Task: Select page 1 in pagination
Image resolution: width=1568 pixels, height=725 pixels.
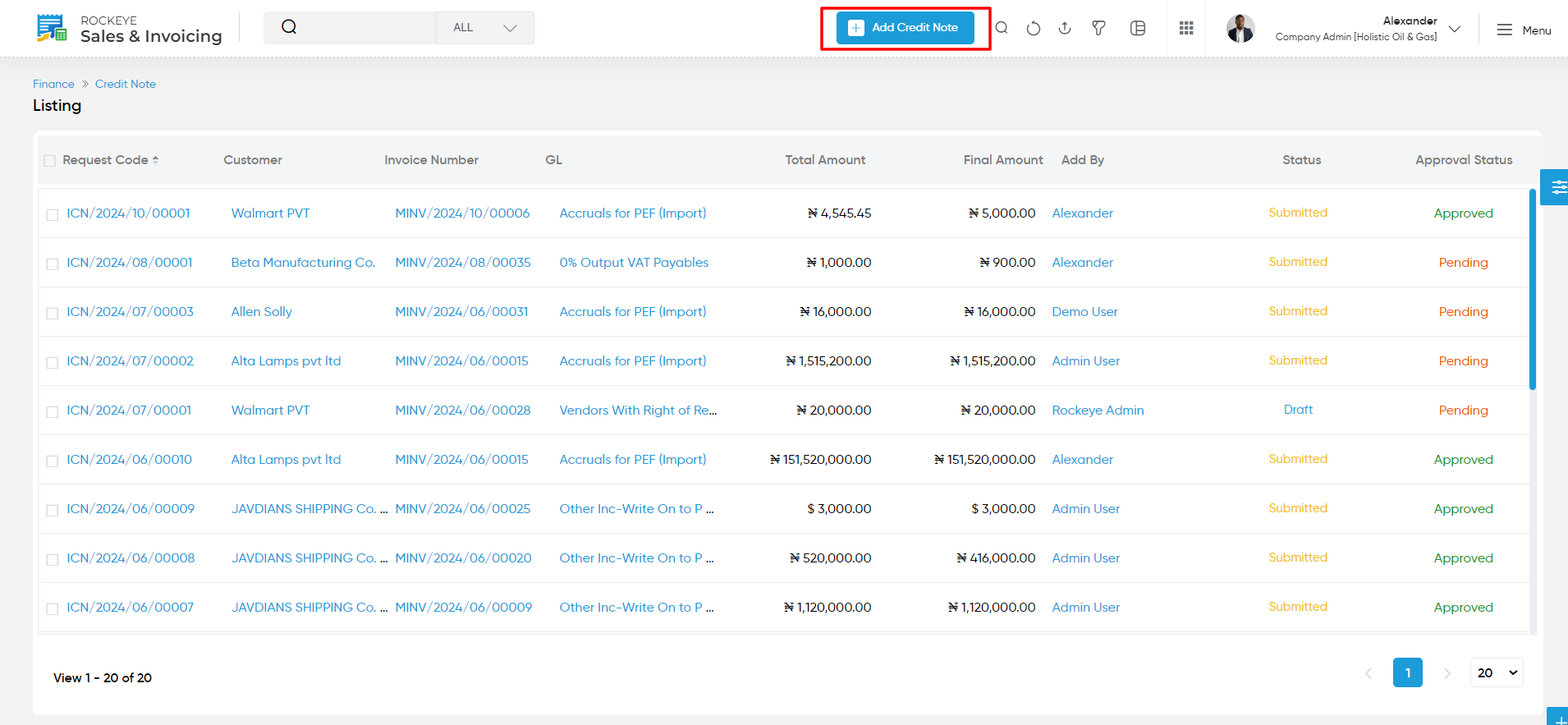Action: [1408, 672]
